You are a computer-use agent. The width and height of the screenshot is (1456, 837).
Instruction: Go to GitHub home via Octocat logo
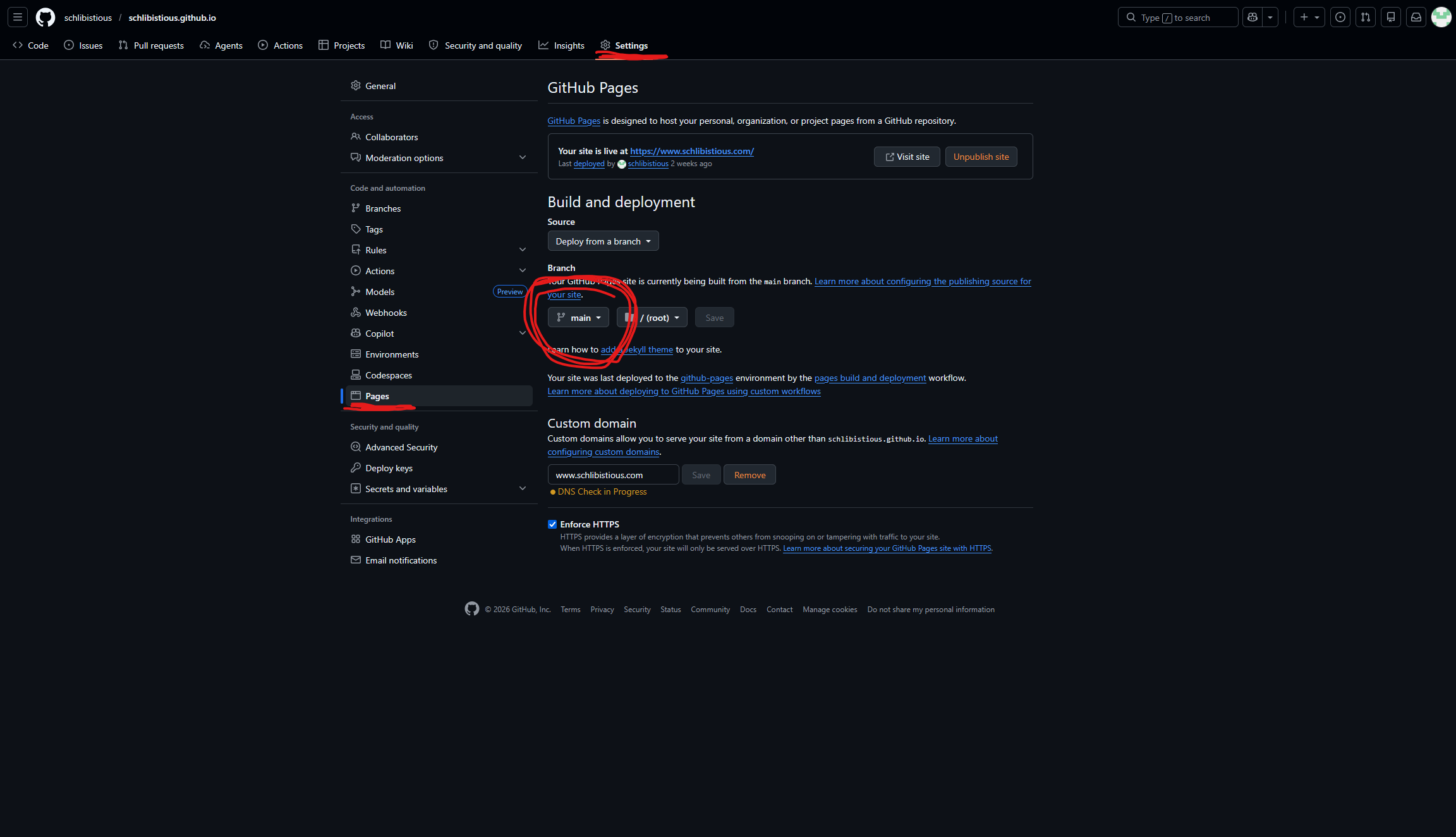45,17
